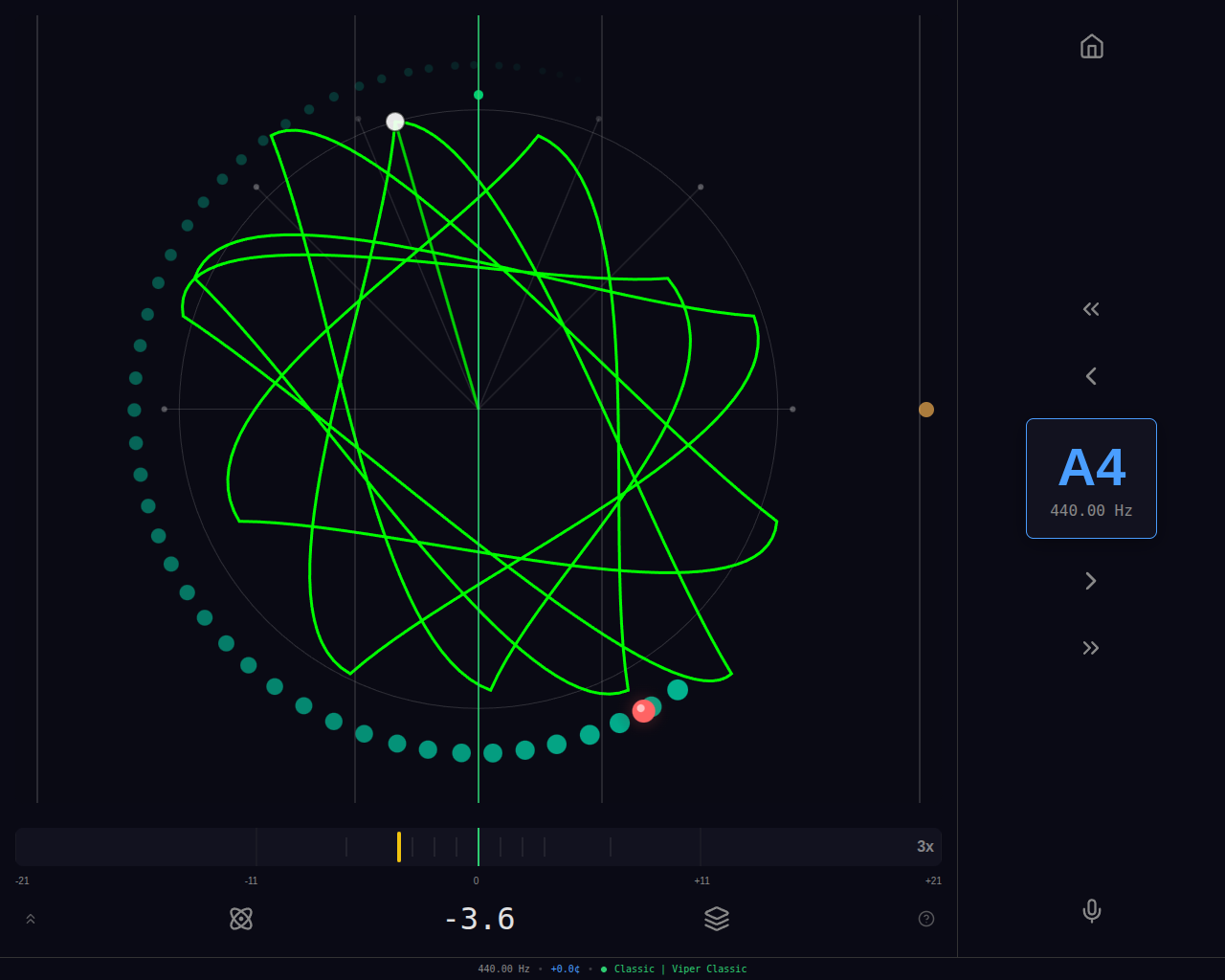Click the layers display-mode icon
The image size is (1225, 980).
click(716, 919)
